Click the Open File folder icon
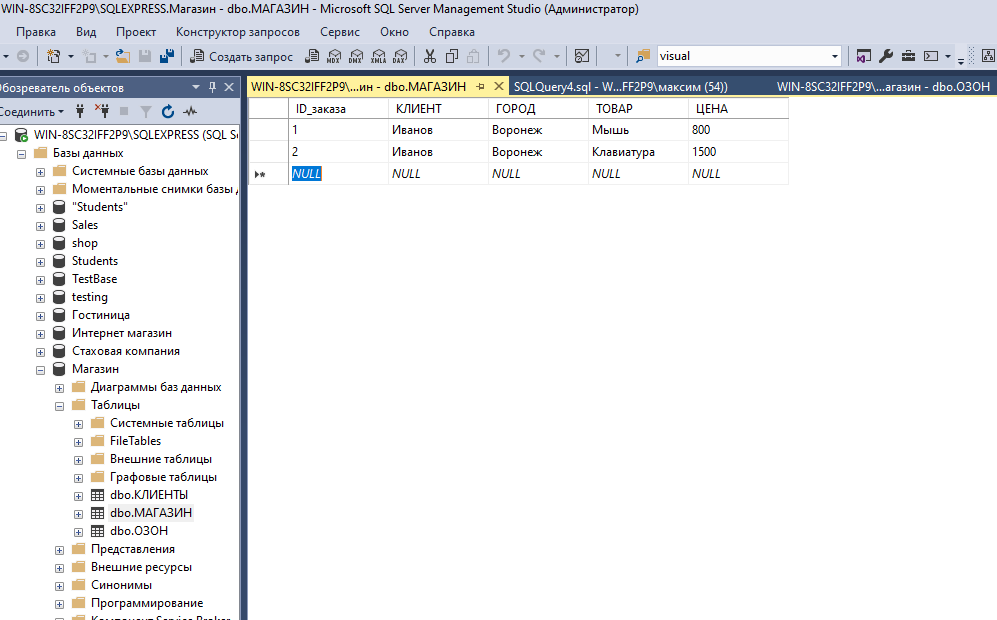The image size is (997, 620). [x=123, y=57]
